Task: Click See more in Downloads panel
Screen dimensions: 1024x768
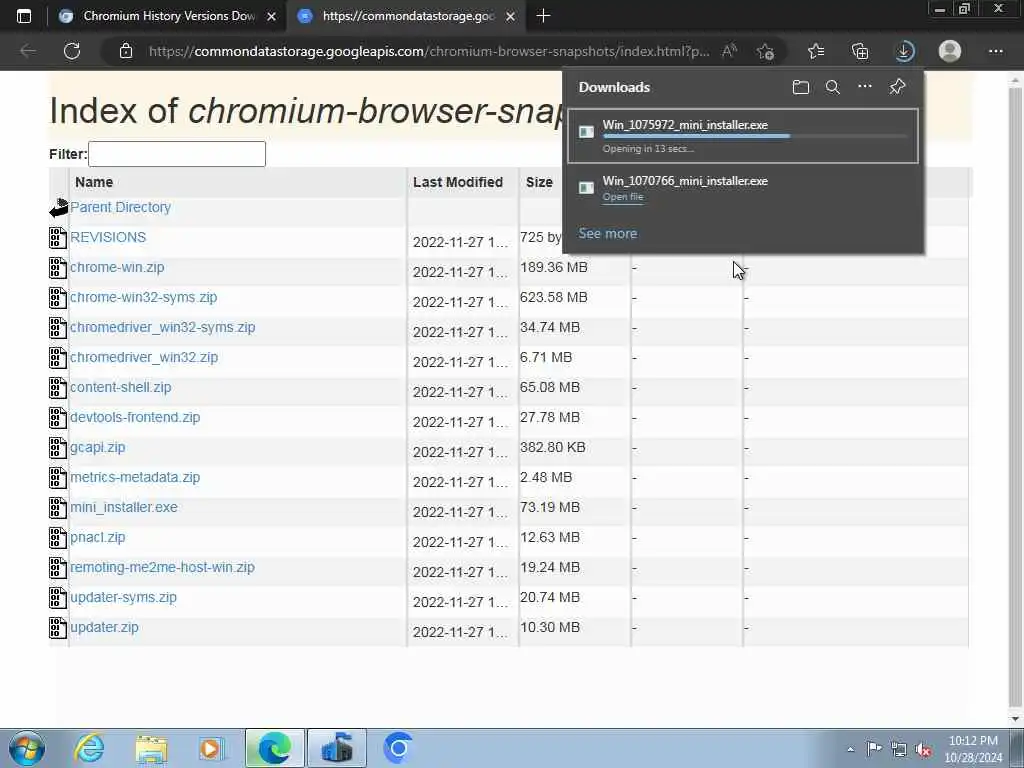Action: 608,233
